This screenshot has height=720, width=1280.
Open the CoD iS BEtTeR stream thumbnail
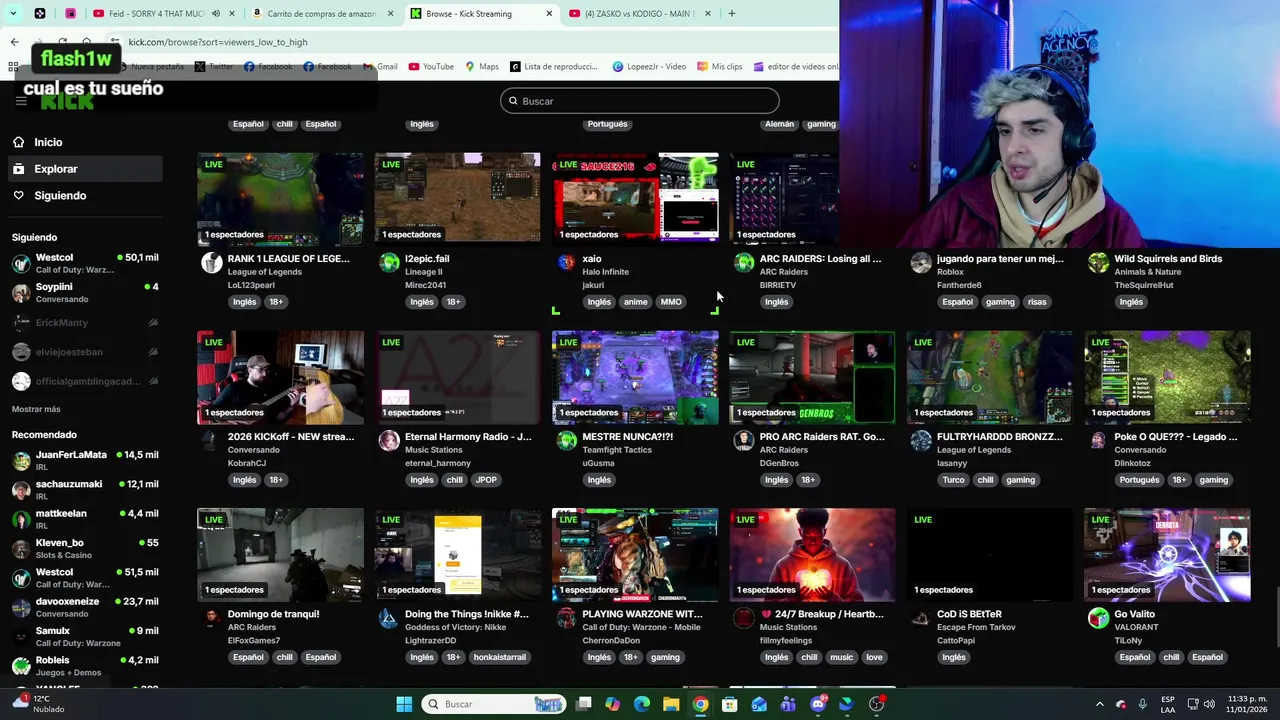click(990, 555)
